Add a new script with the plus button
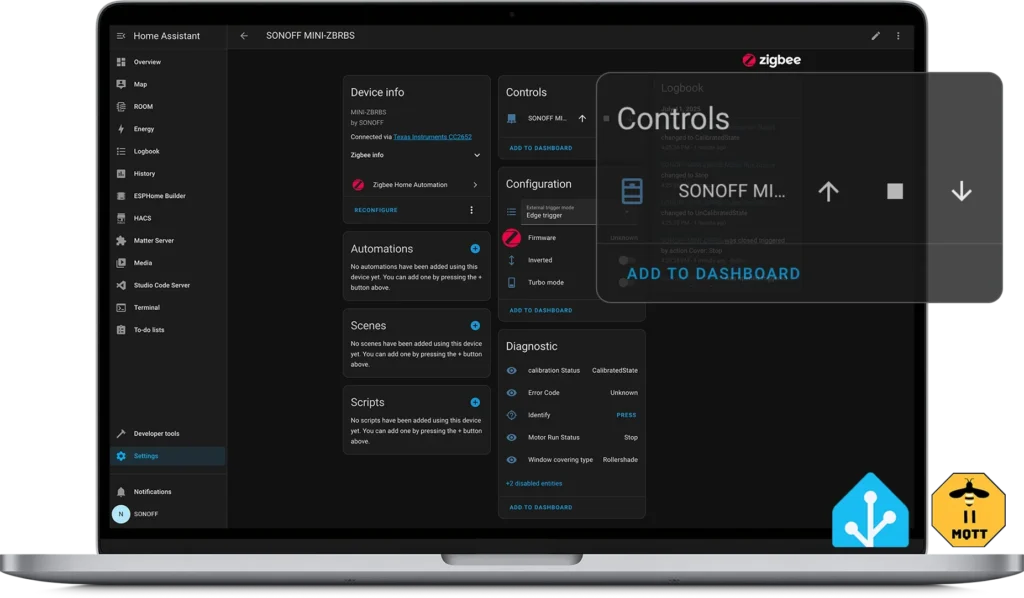Viewport: 1024px width, 598px height. [x=475, y=403]
